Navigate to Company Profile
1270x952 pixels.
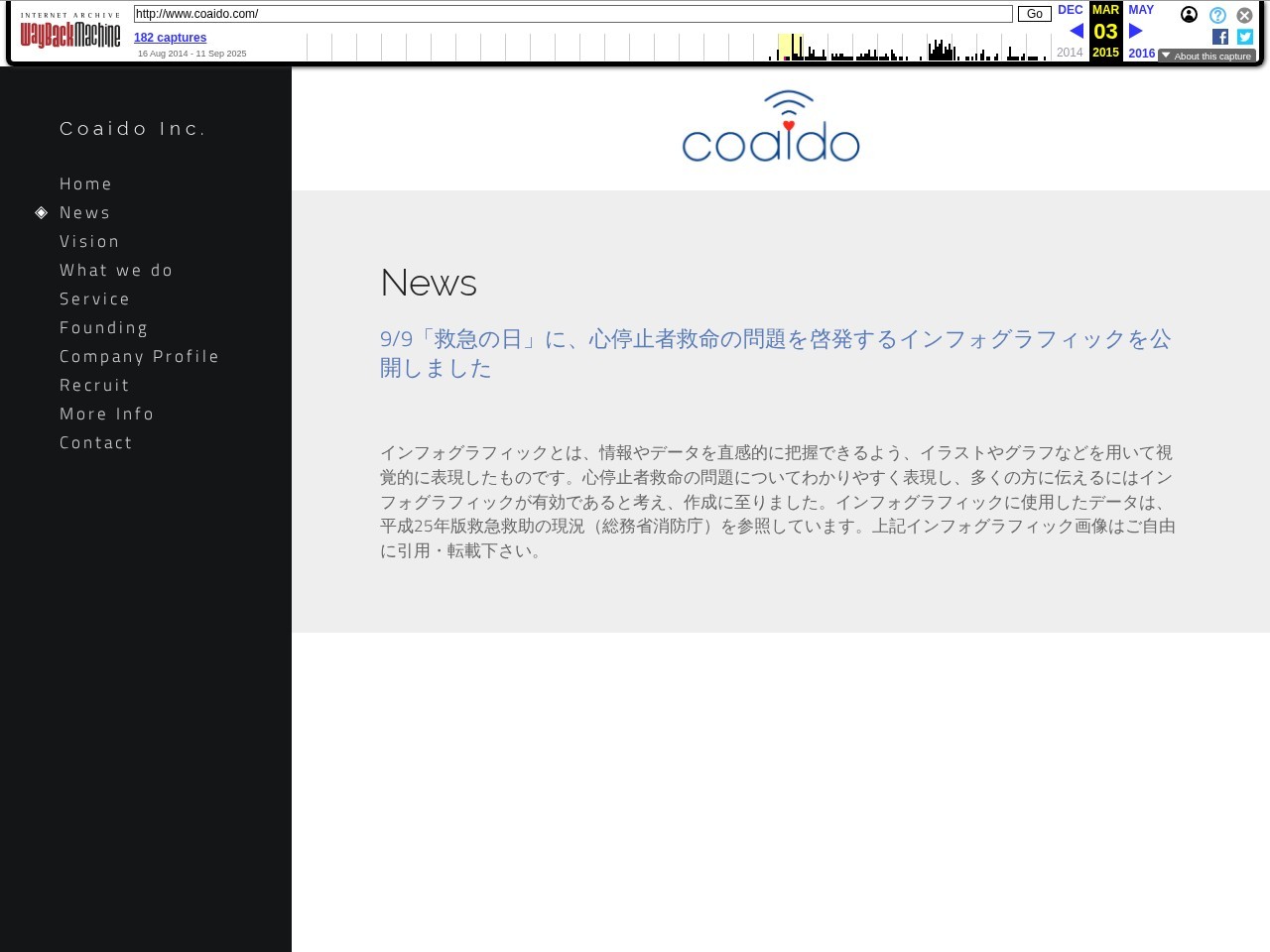click(139, 357)
